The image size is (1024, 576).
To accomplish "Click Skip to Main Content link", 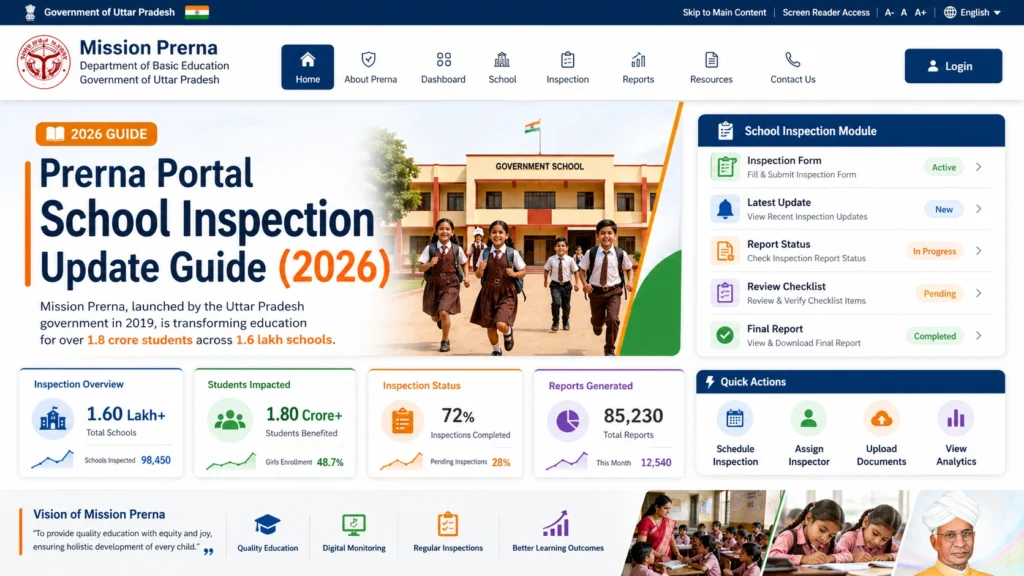I will click(724, 12).
